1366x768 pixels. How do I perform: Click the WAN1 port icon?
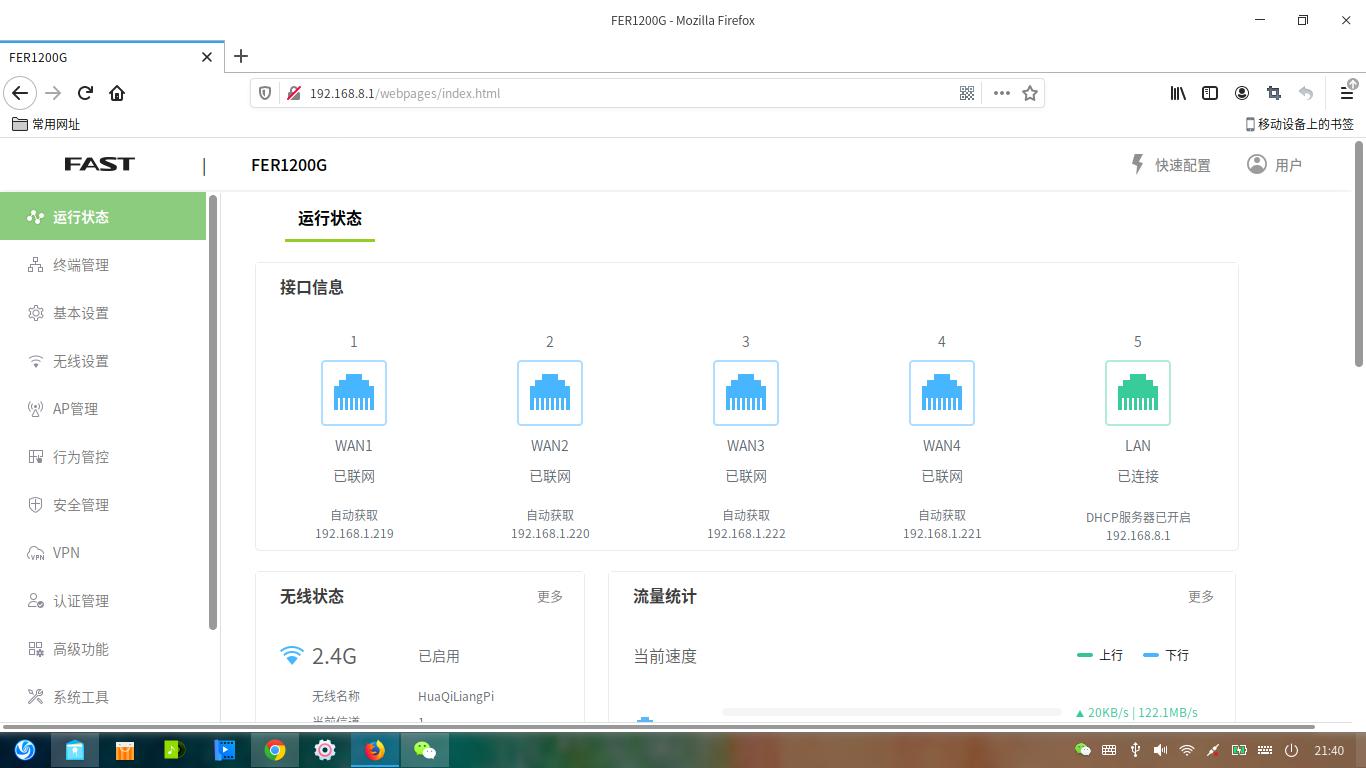click(353, 393)
